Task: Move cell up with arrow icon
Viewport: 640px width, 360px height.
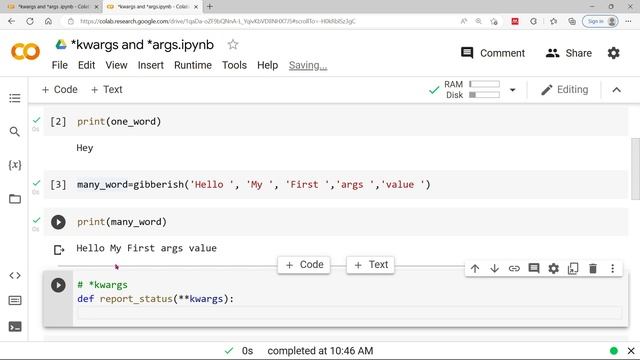Action: 475,269
